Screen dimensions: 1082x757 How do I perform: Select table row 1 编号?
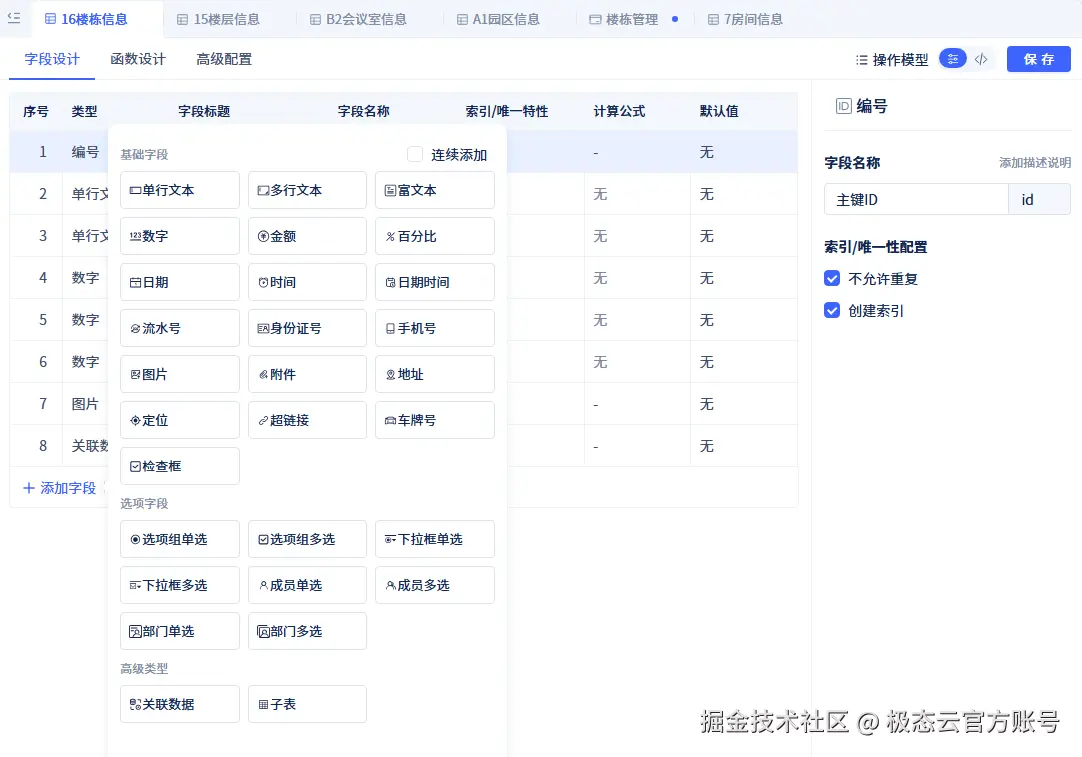coord(403,152)
